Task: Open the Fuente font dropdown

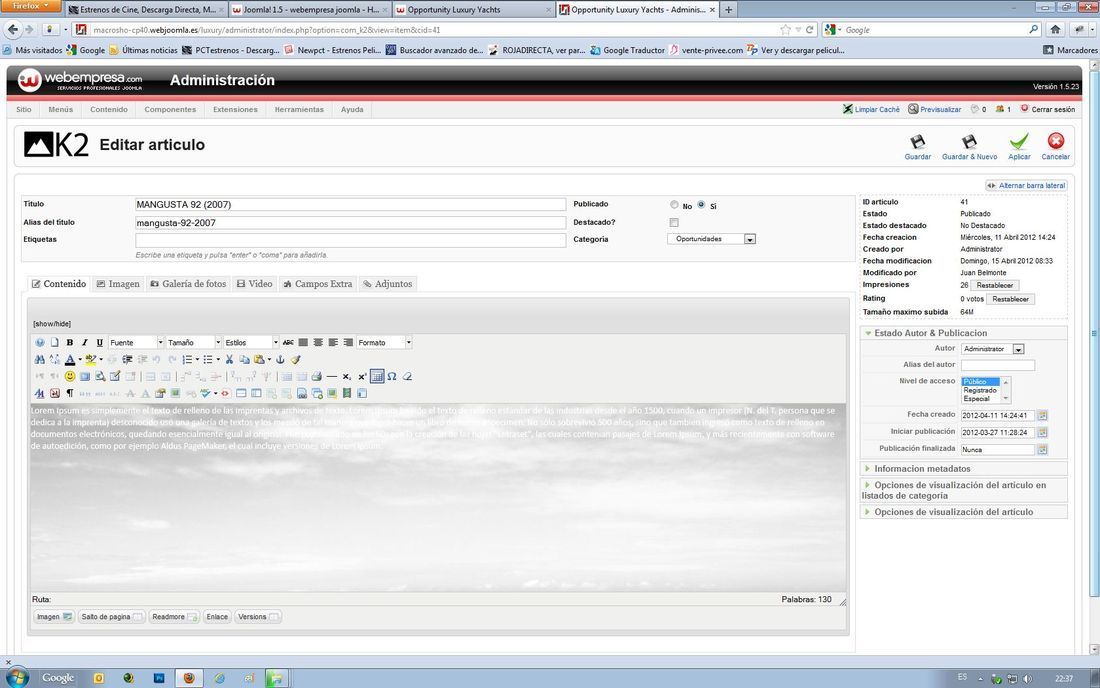Action: point(136,342)
